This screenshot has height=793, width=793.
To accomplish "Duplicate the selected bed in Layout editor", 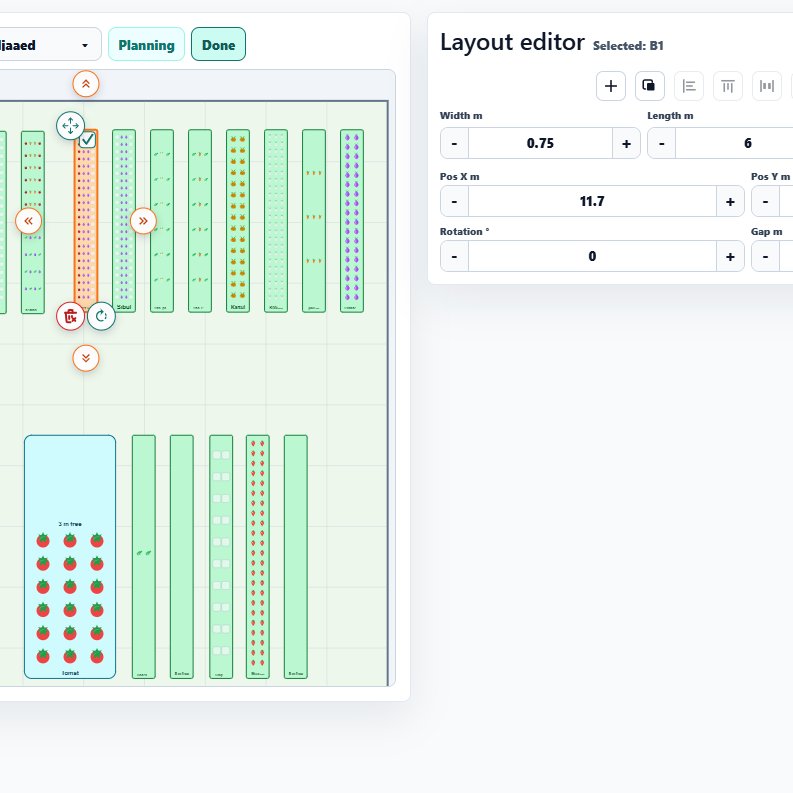I will pyautogui.click(x=650, y=86).
